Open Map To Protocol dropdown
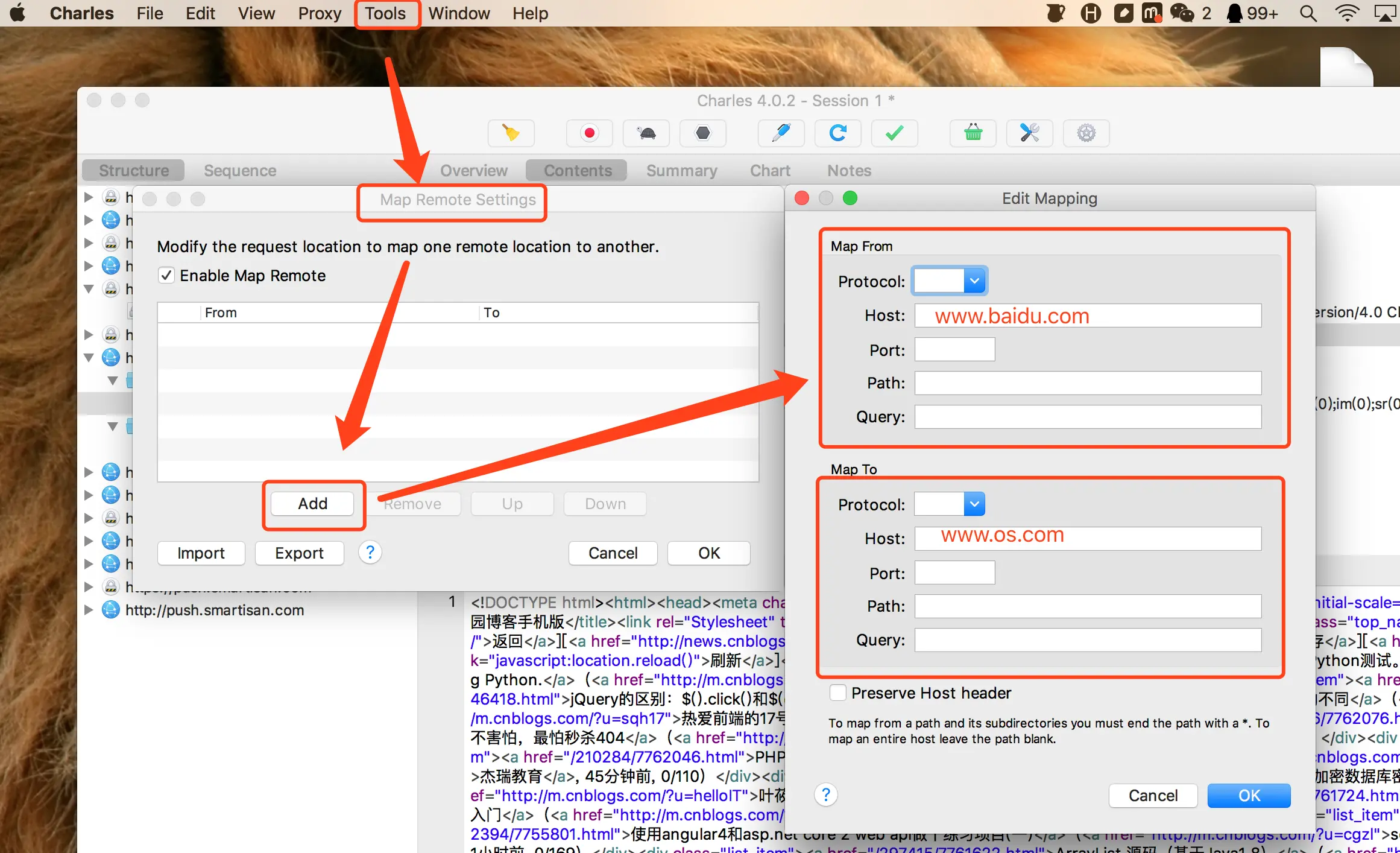The height and width of the screenshot is (853, 1400). click(x=974, y=504)
